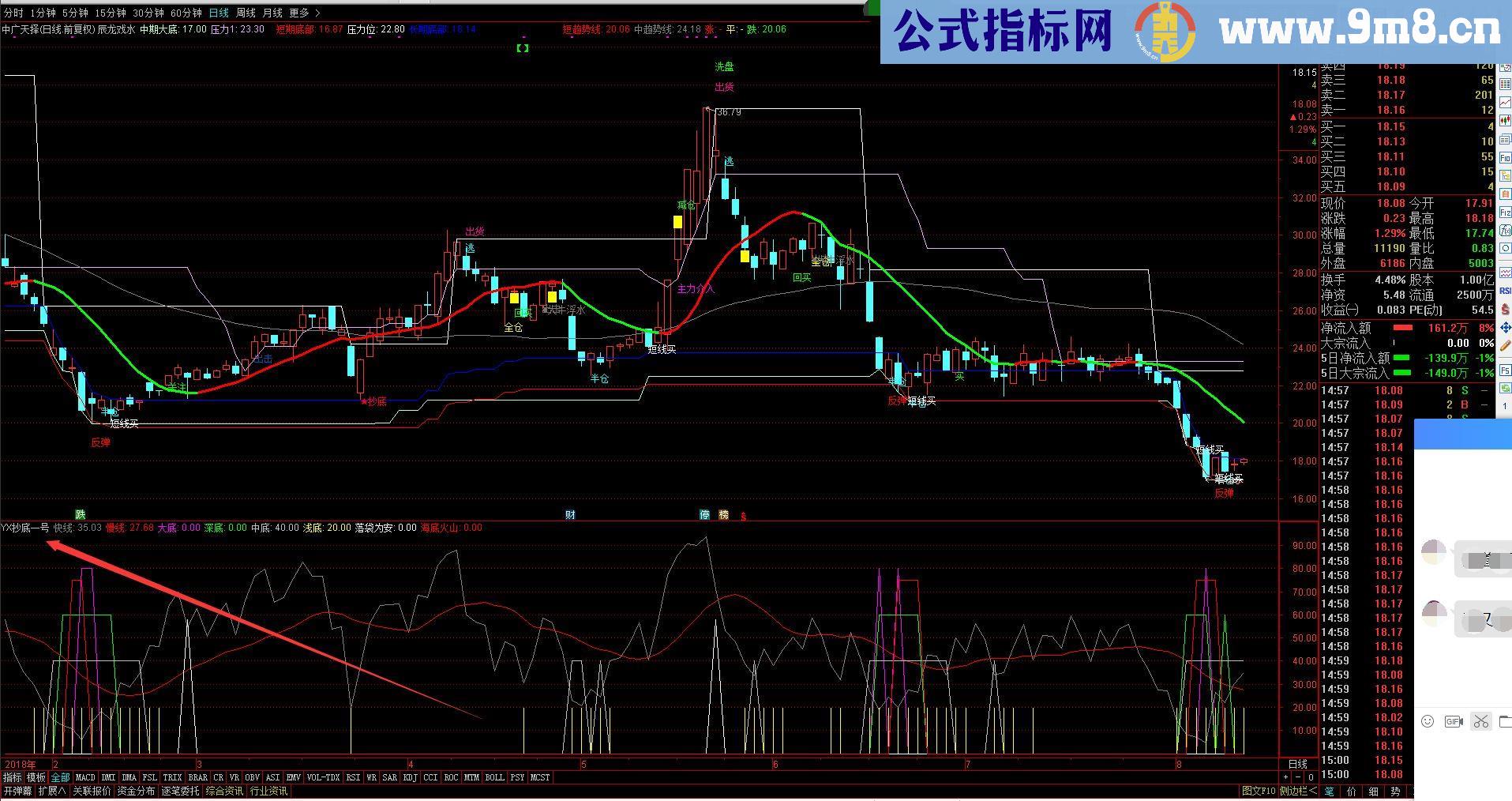Click the RSI icon in right toolbar

pos(1505,290)
